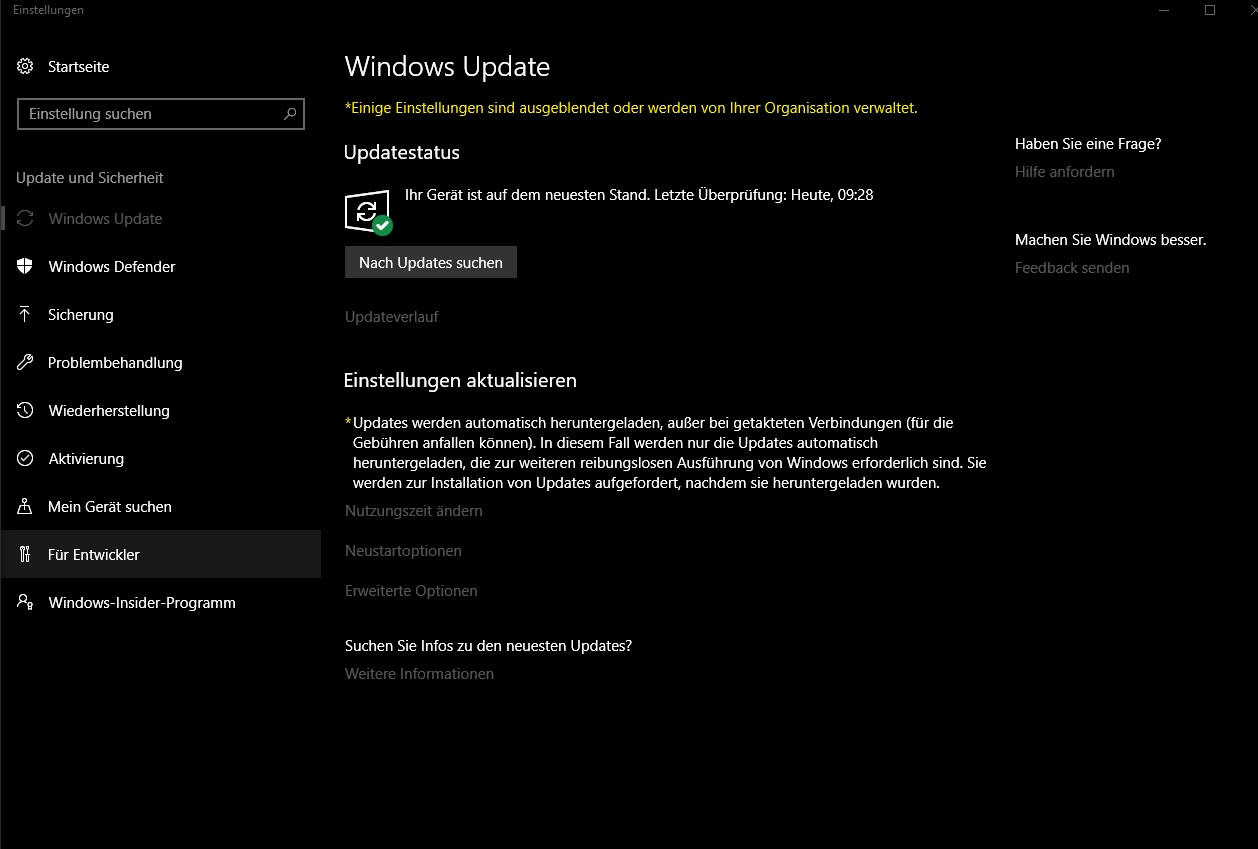
Task: Minimize the Einstellungen window
Action: click(1163, 10)
